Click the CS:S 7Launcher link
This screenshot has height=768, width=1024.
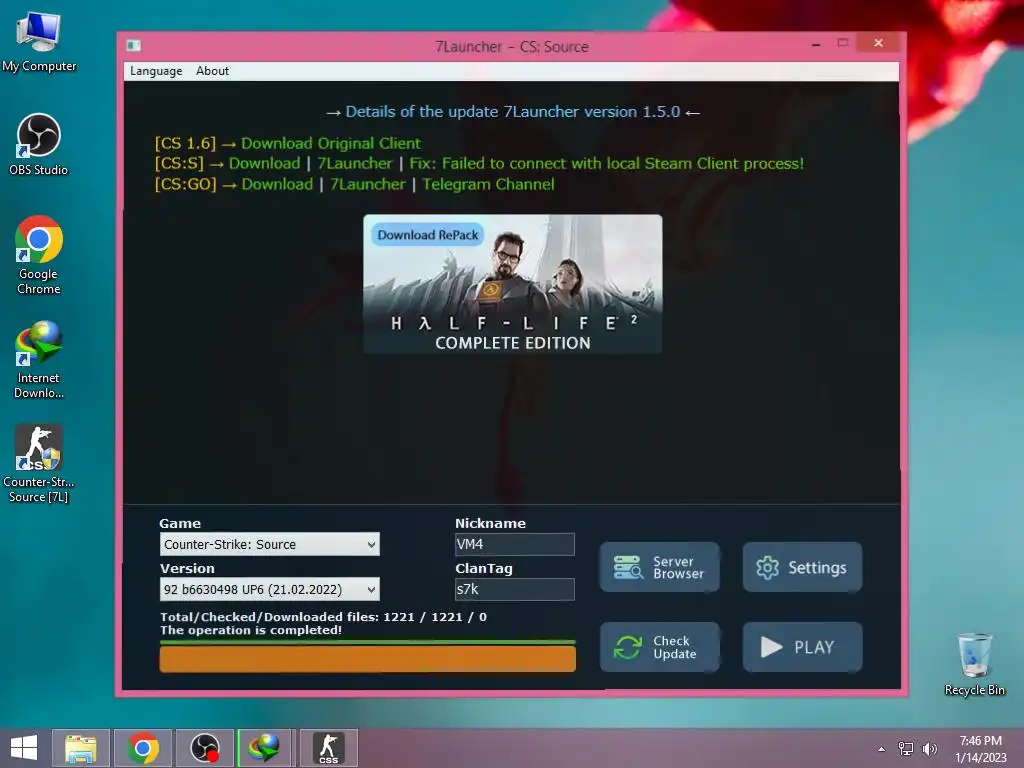[355, 163]
